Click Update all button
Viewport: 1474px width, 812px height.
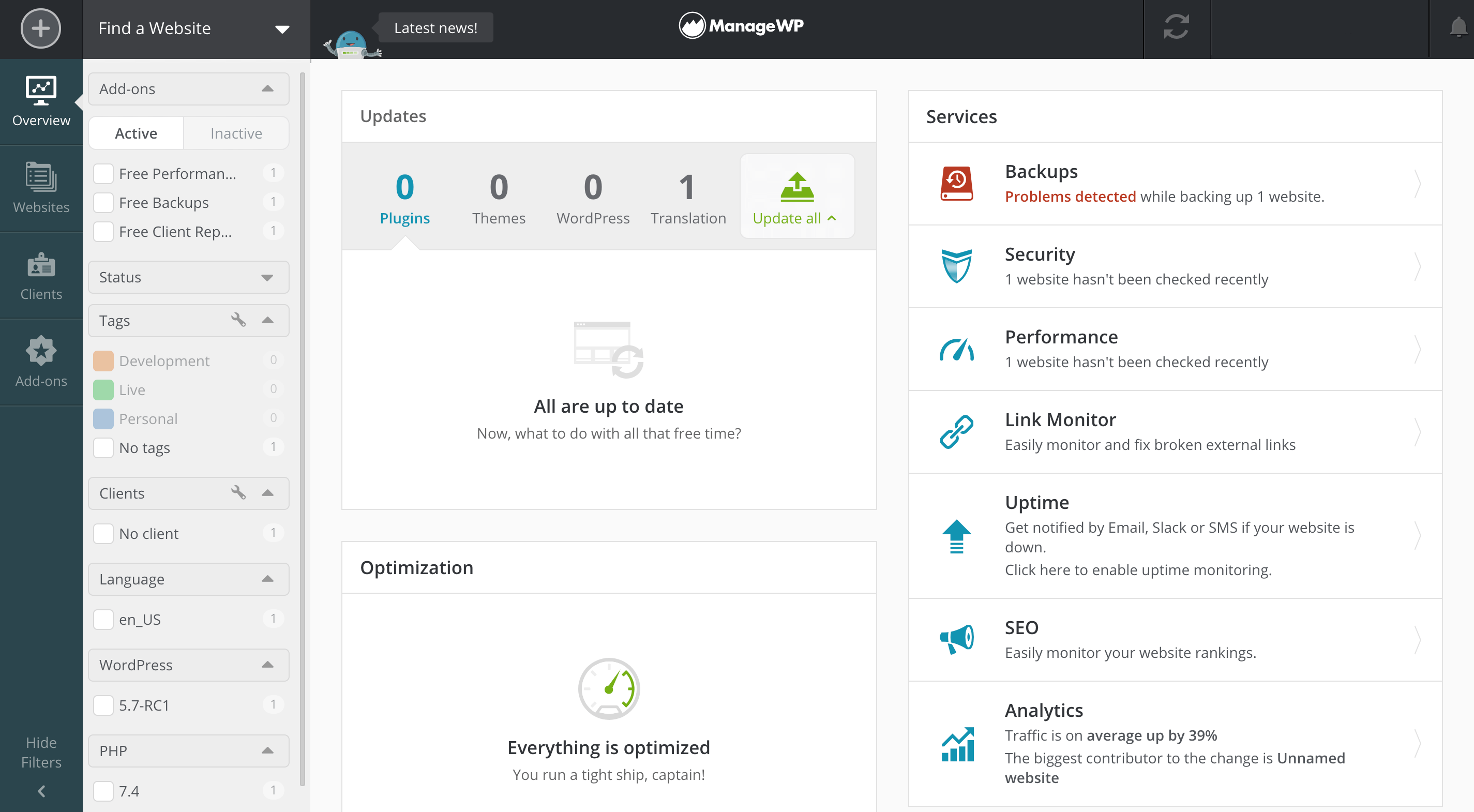[x=796, y=196]
